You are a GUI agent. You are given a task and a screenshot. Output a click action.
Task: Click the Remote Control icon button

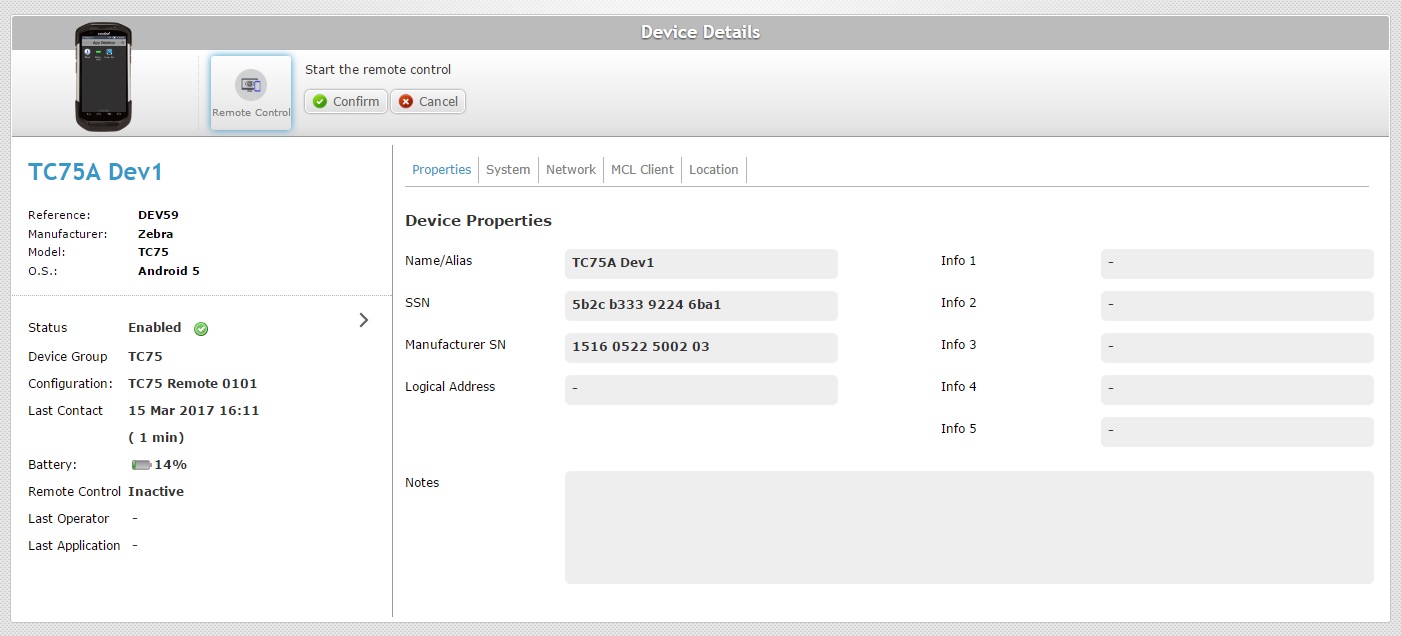click(251, 93)
